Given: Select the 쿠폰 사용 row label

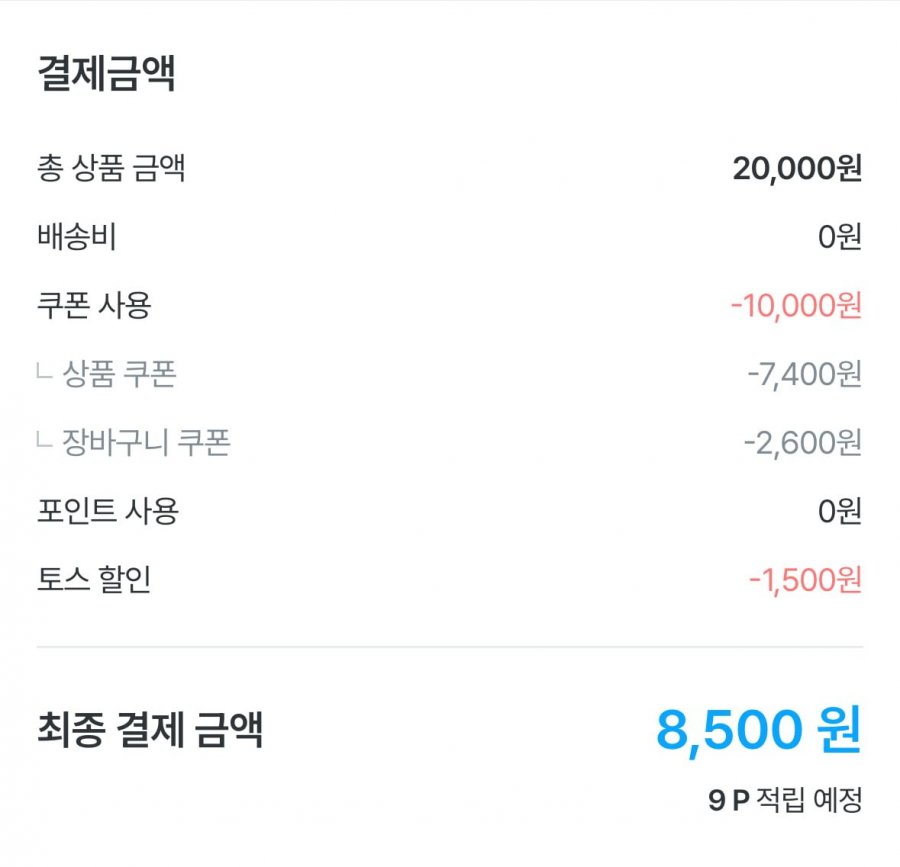Looking at the screenshot, I should (x=94, y=305).
